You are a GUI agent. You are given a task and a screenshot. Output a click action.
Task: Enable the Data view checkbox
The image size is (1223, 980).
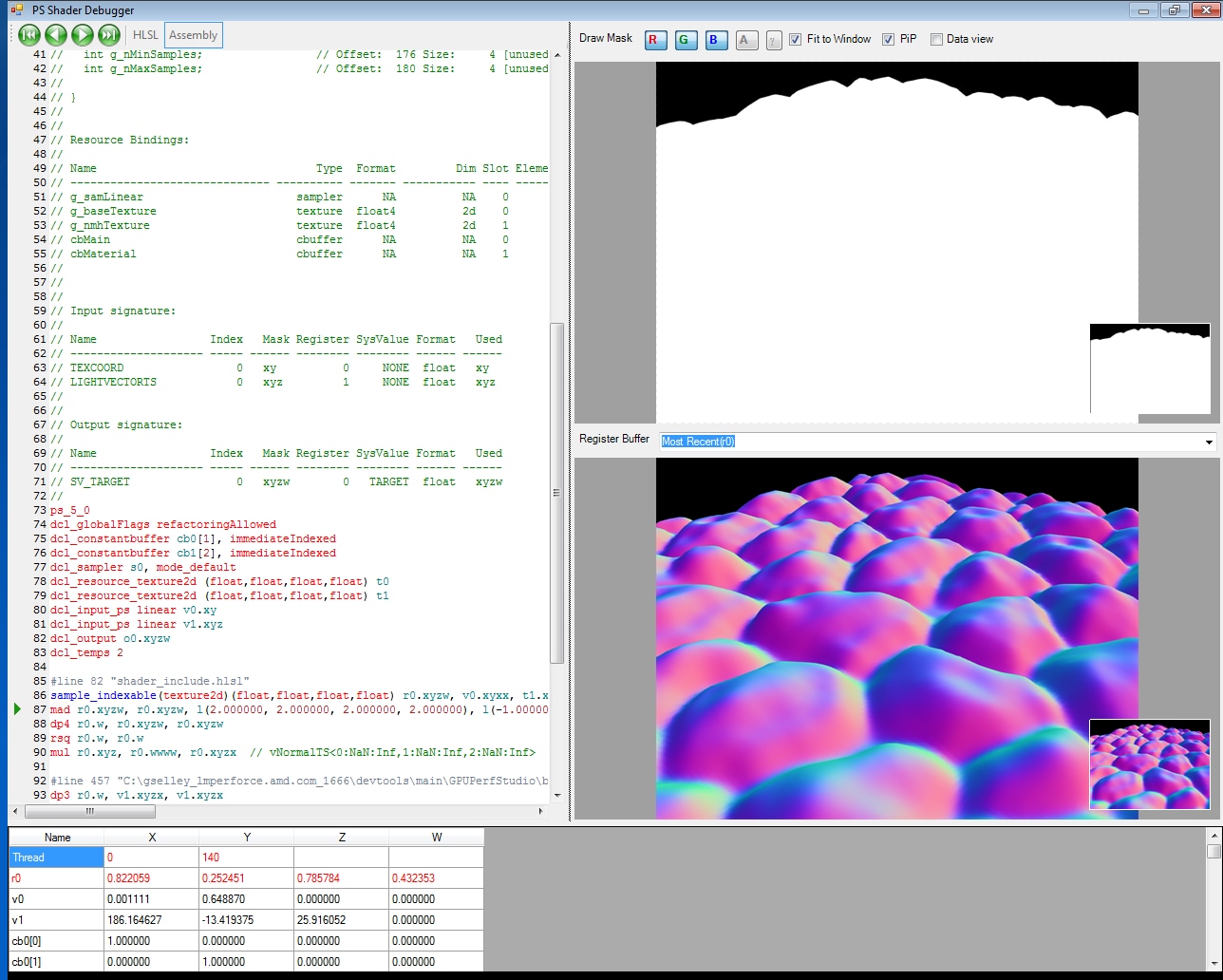tap(937, 40)
